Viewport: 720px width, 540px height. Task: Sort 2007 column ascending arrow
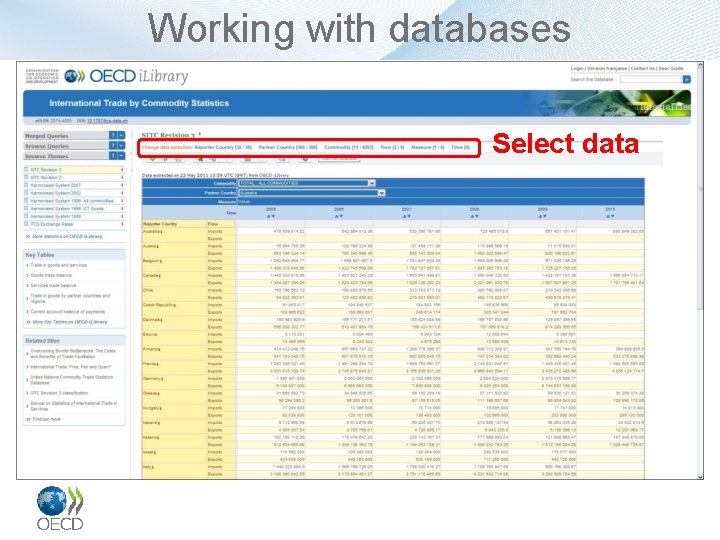pos(404,216)
